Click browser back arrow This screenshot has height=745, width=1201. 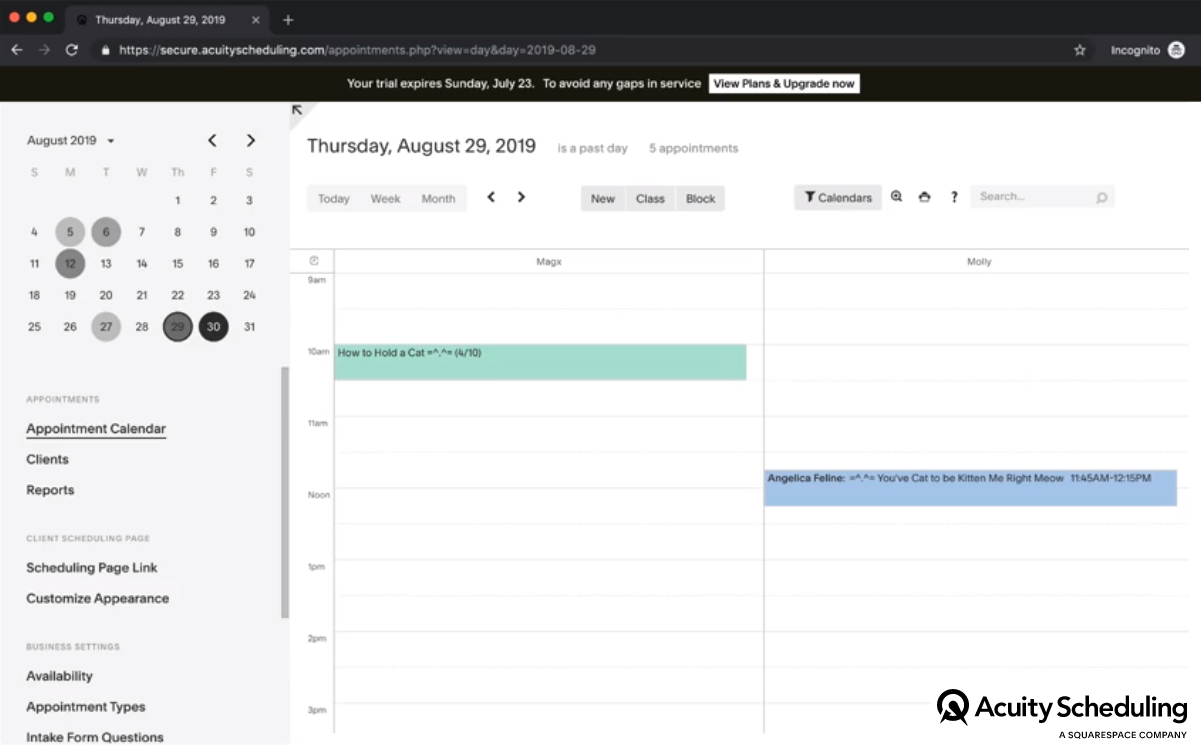click(17, 50)
